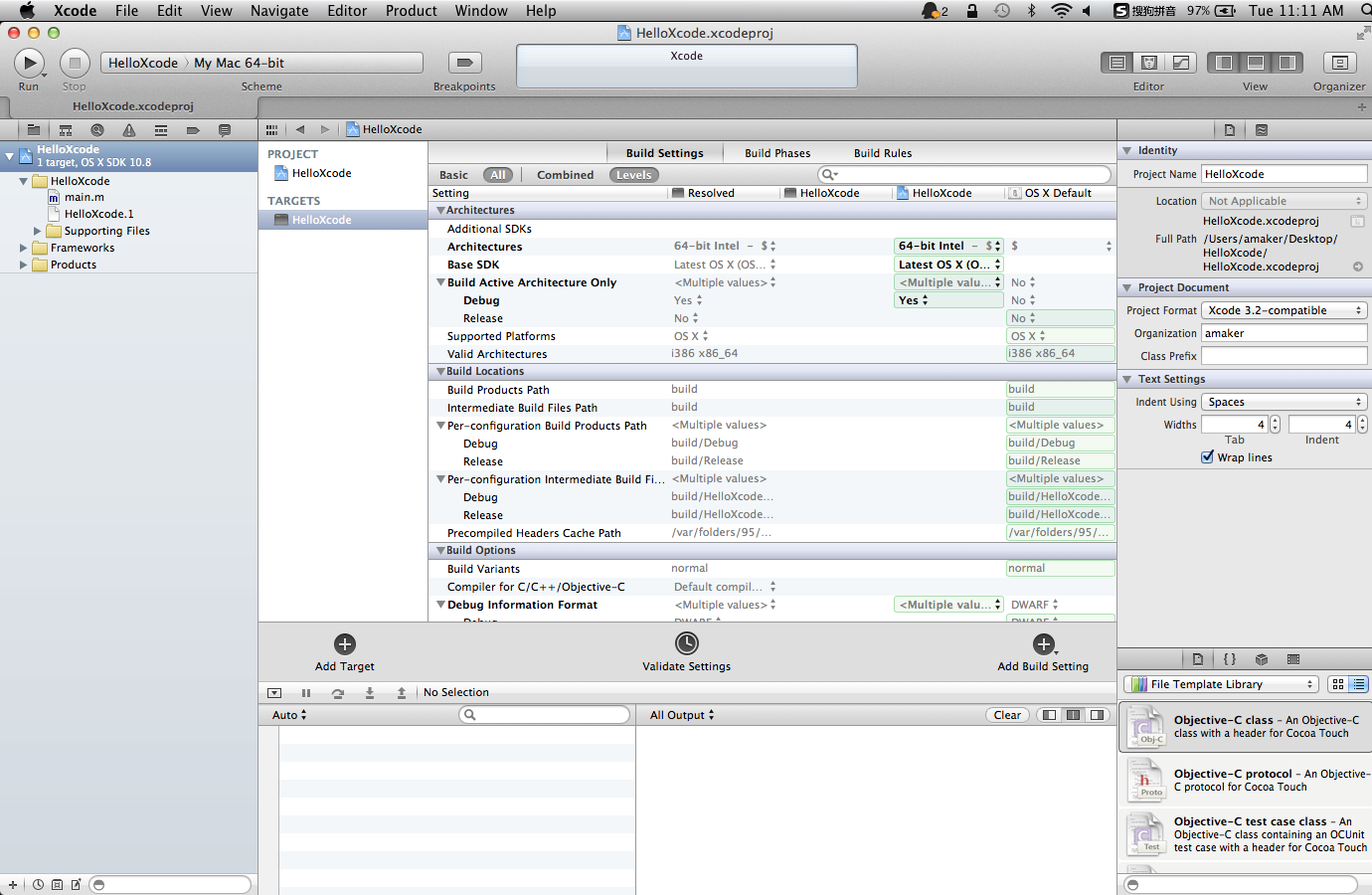Open the Product menu
1372x895 pixels.
coord(412,11)
